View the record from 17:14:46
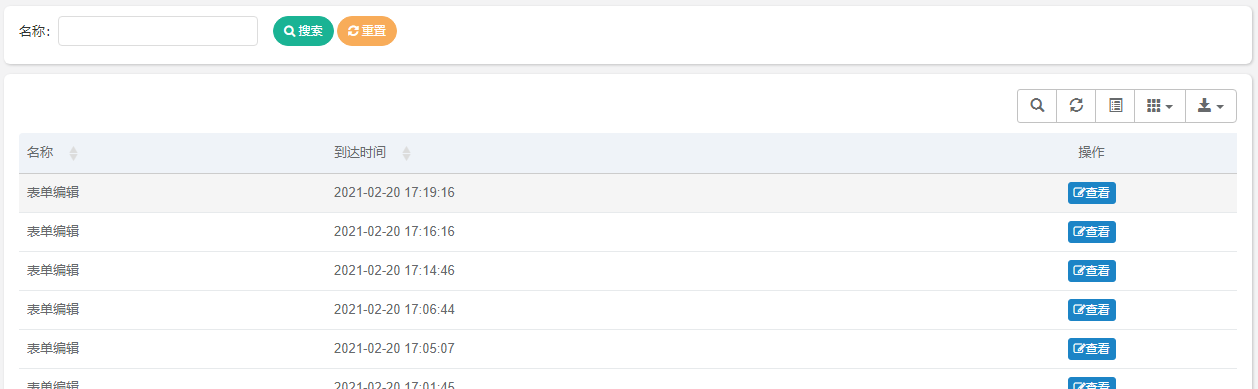The width and height of the screenshot is (1258, 389). tap(1091, 271)
